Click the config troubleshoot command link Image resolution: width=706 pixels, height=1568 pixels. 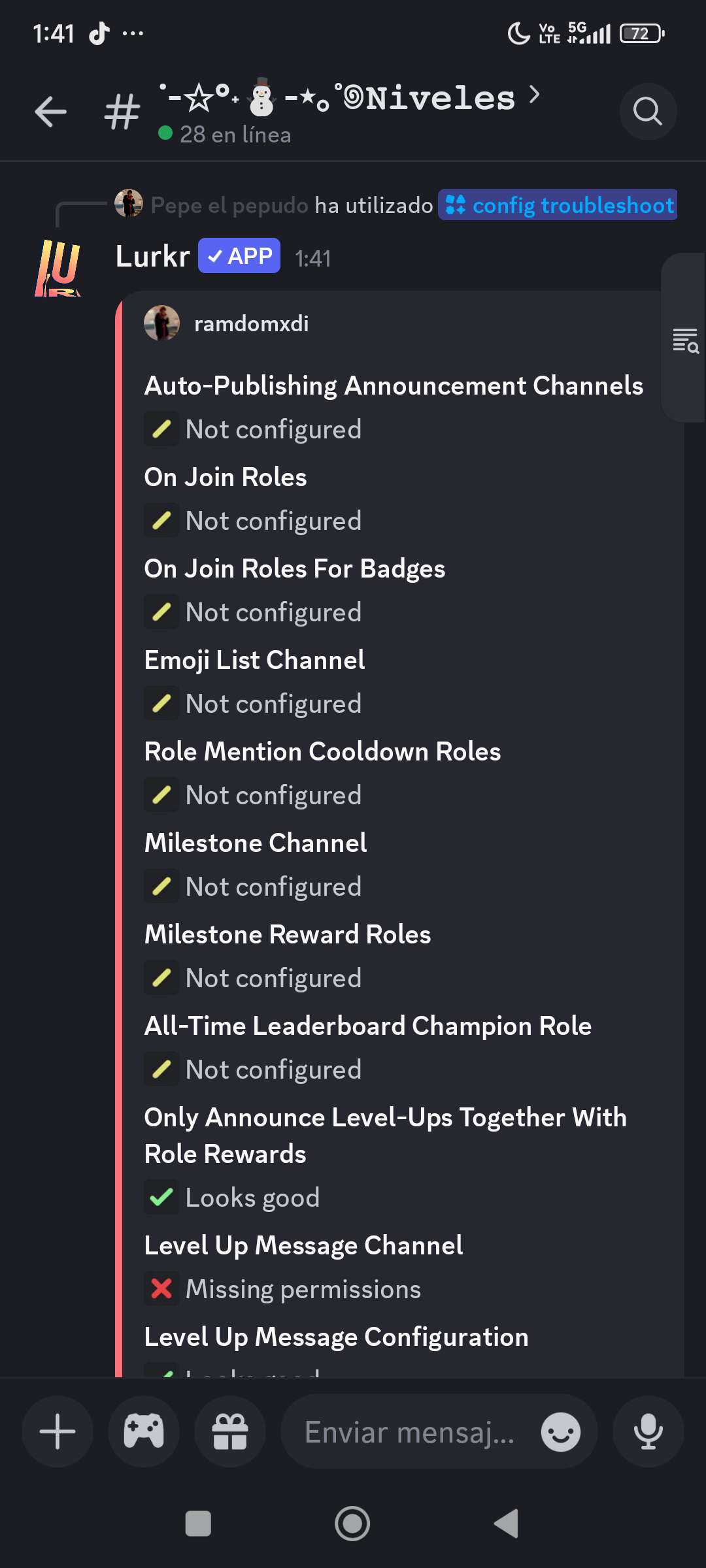pyautogui.click(x=558, y=205)
